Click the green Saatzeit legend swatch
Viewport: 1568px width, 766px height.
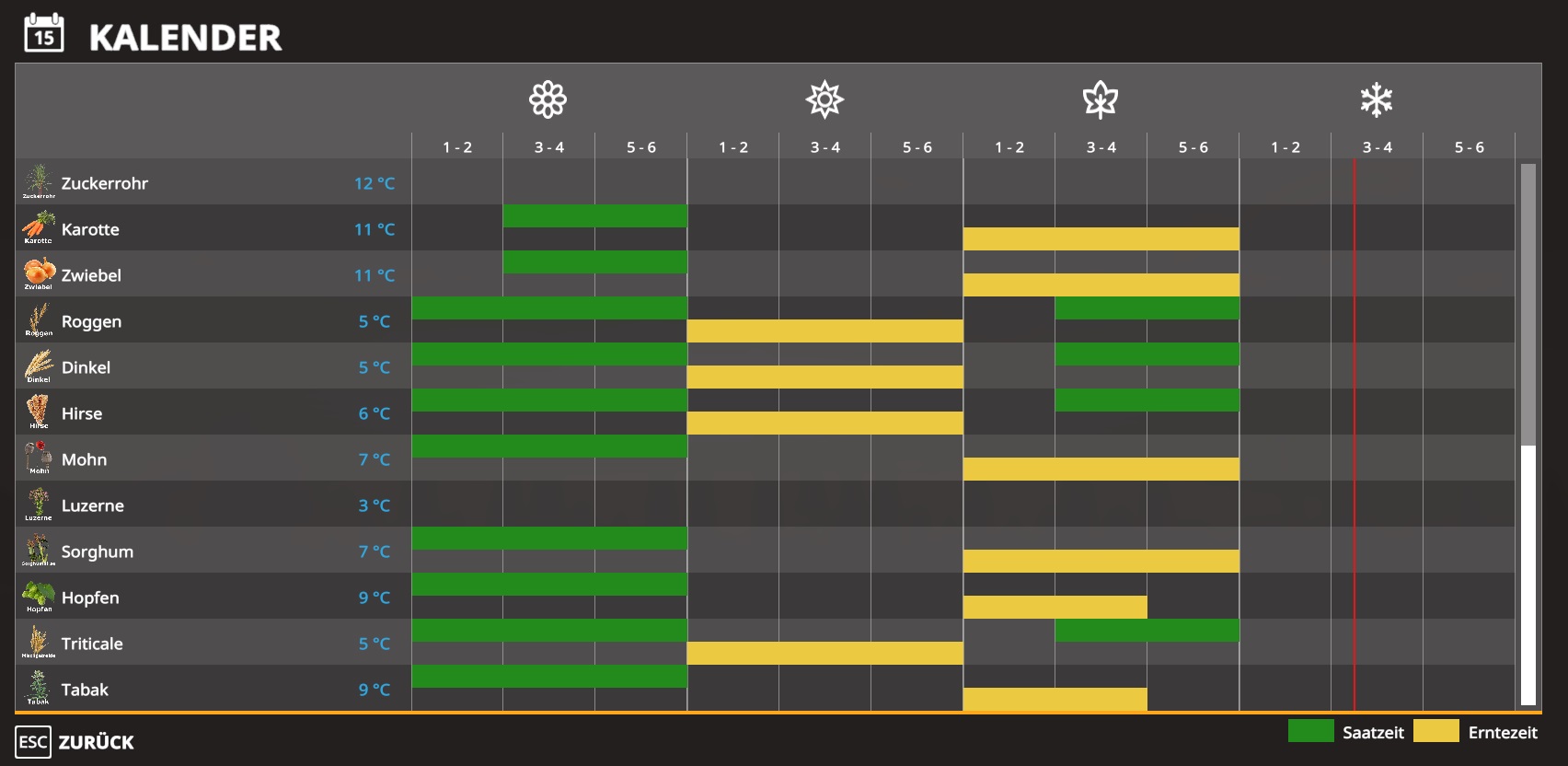click(1311, 731)
